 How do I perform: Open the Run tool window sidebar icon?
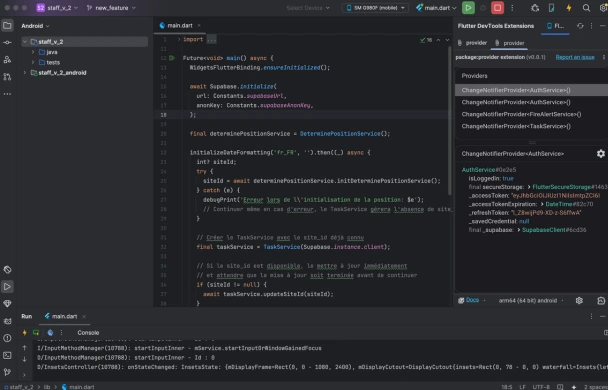point(7,287)
